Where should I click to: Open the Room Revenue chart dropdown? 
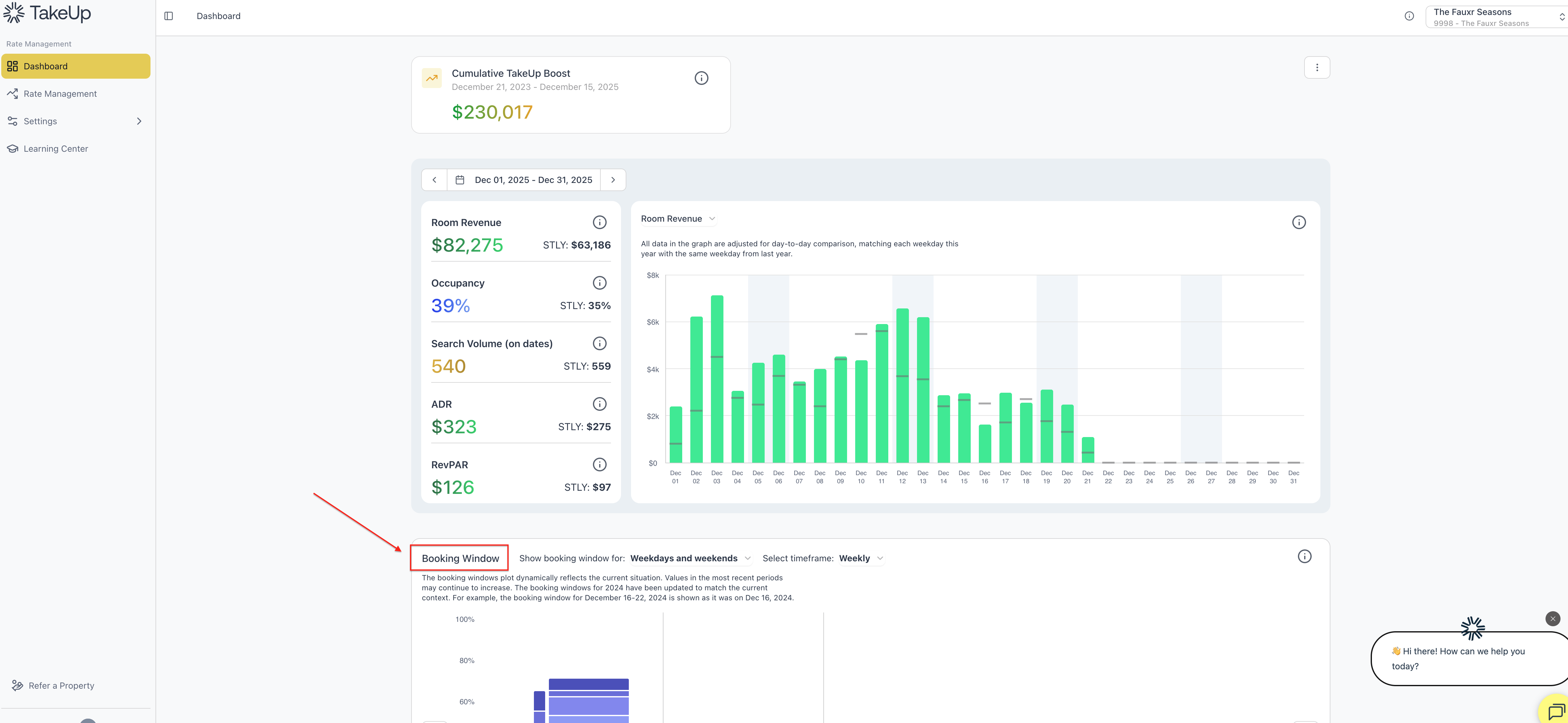[x=678, y=219]
